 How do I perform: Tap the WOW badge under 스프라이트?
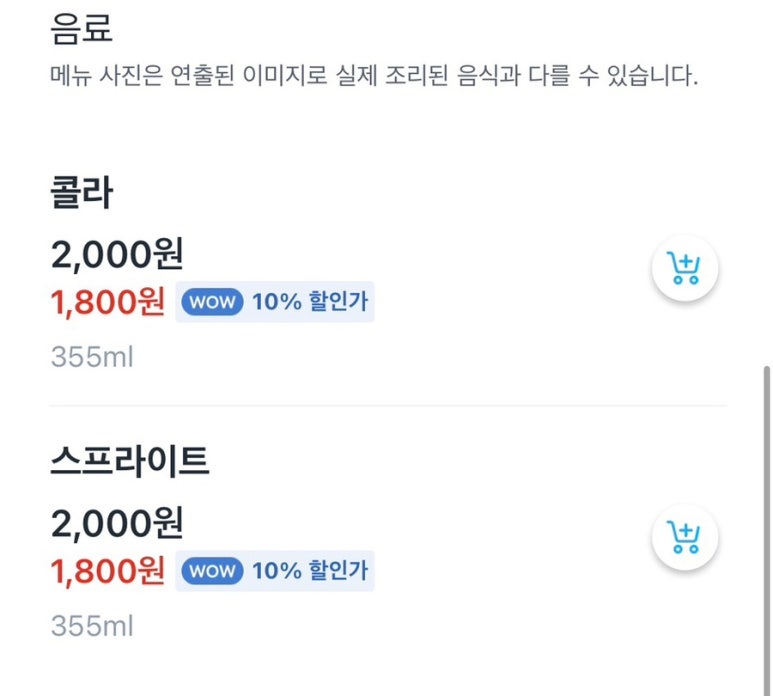click(x=212, y=571)
